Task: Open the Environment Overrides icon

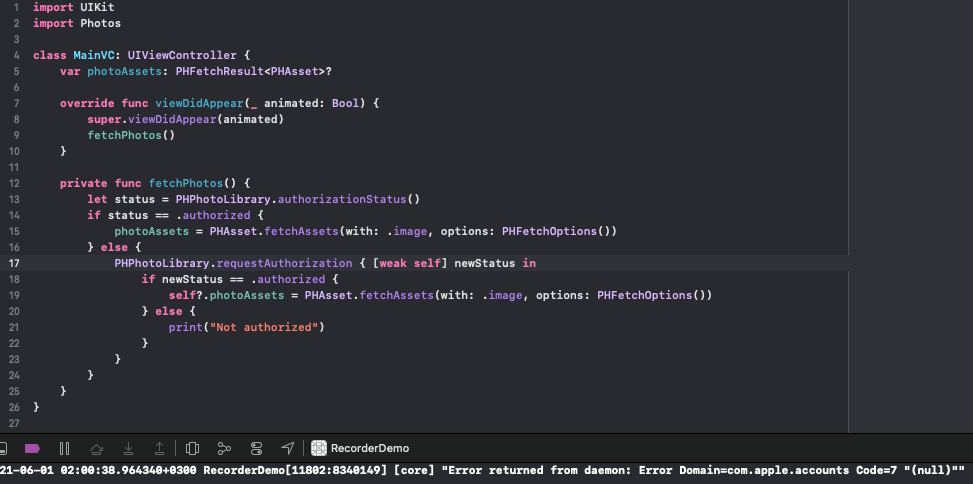Action: tap(256, 448)
